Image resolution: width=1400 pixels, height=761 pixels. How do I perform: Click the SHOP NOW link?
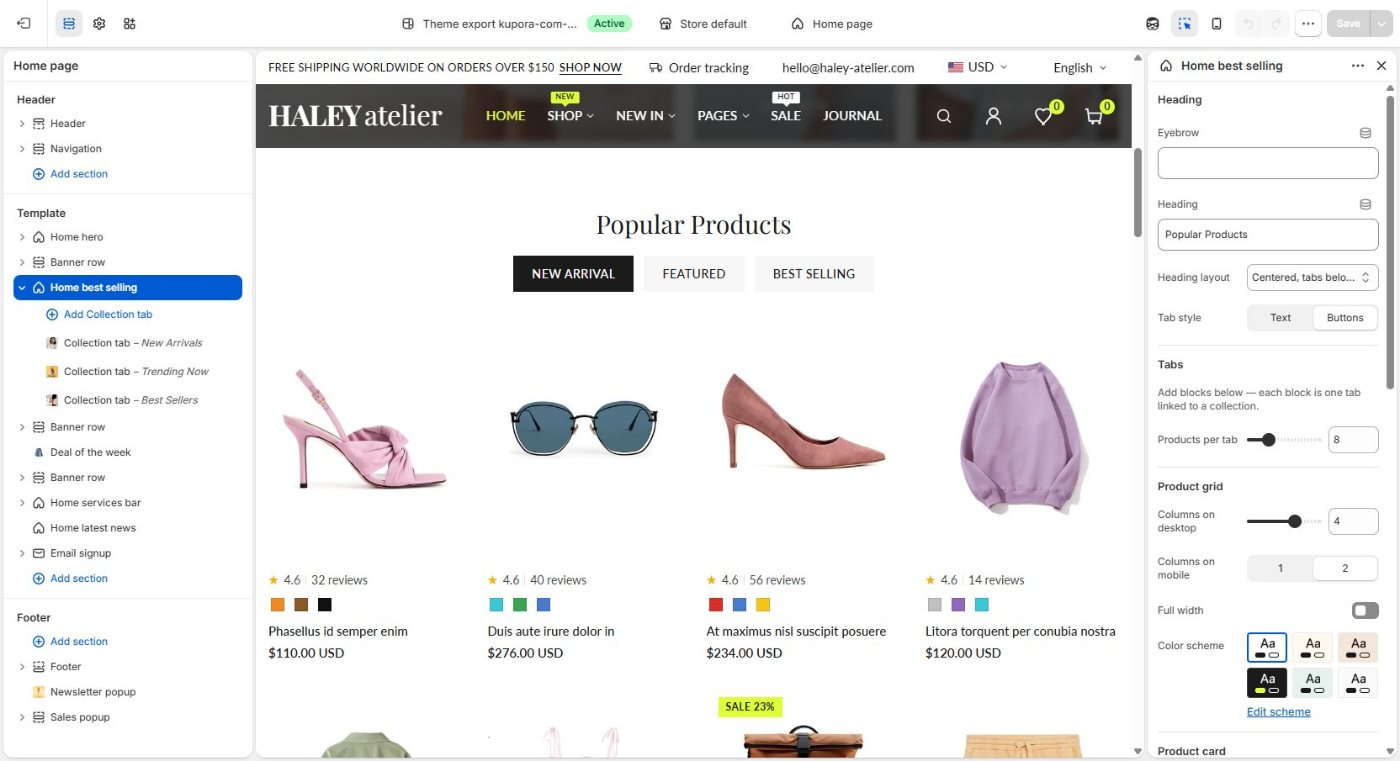pyautogui.click(x=590, y=68)
